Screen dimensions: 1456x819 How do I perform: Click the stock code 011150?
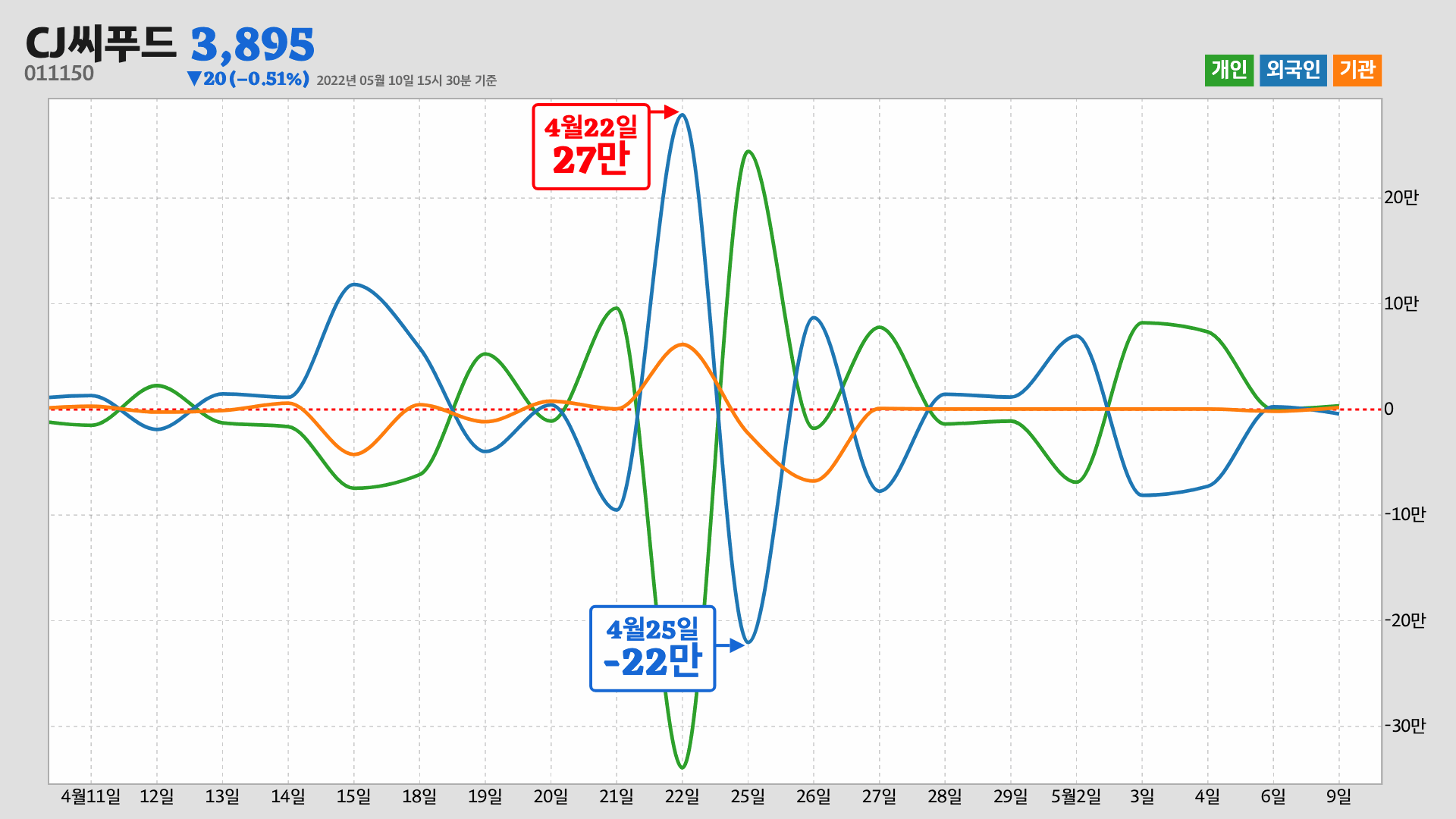[x=59, y=74]
